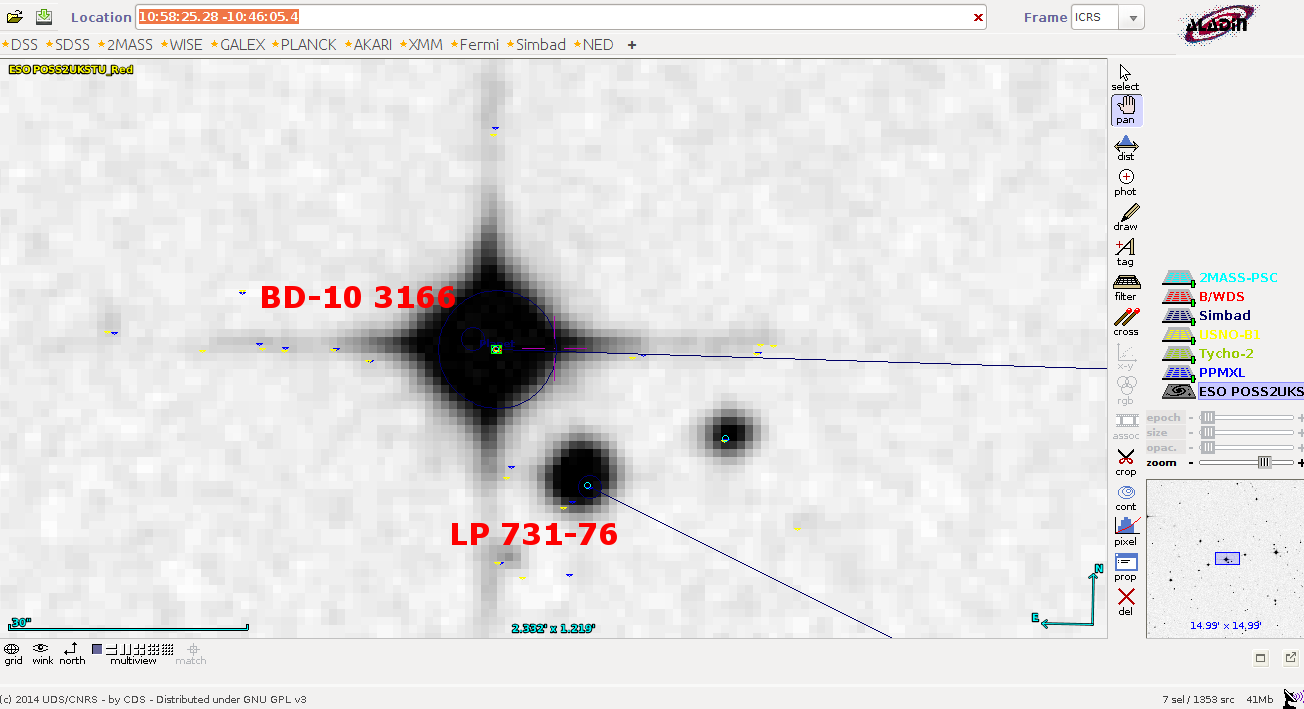Click the open file folder icon
This screenshot has height=709, width=1304.
pyautogui.click(x=15, y=17)
